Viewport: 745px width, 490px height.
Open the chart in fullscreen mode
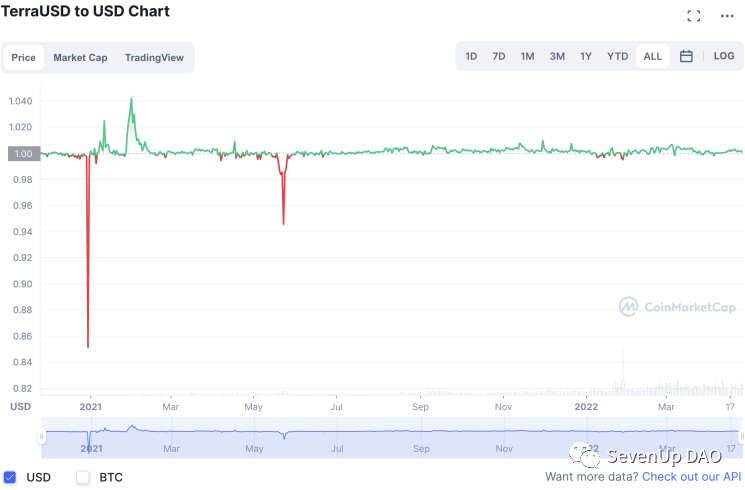(x=694, y=16)
